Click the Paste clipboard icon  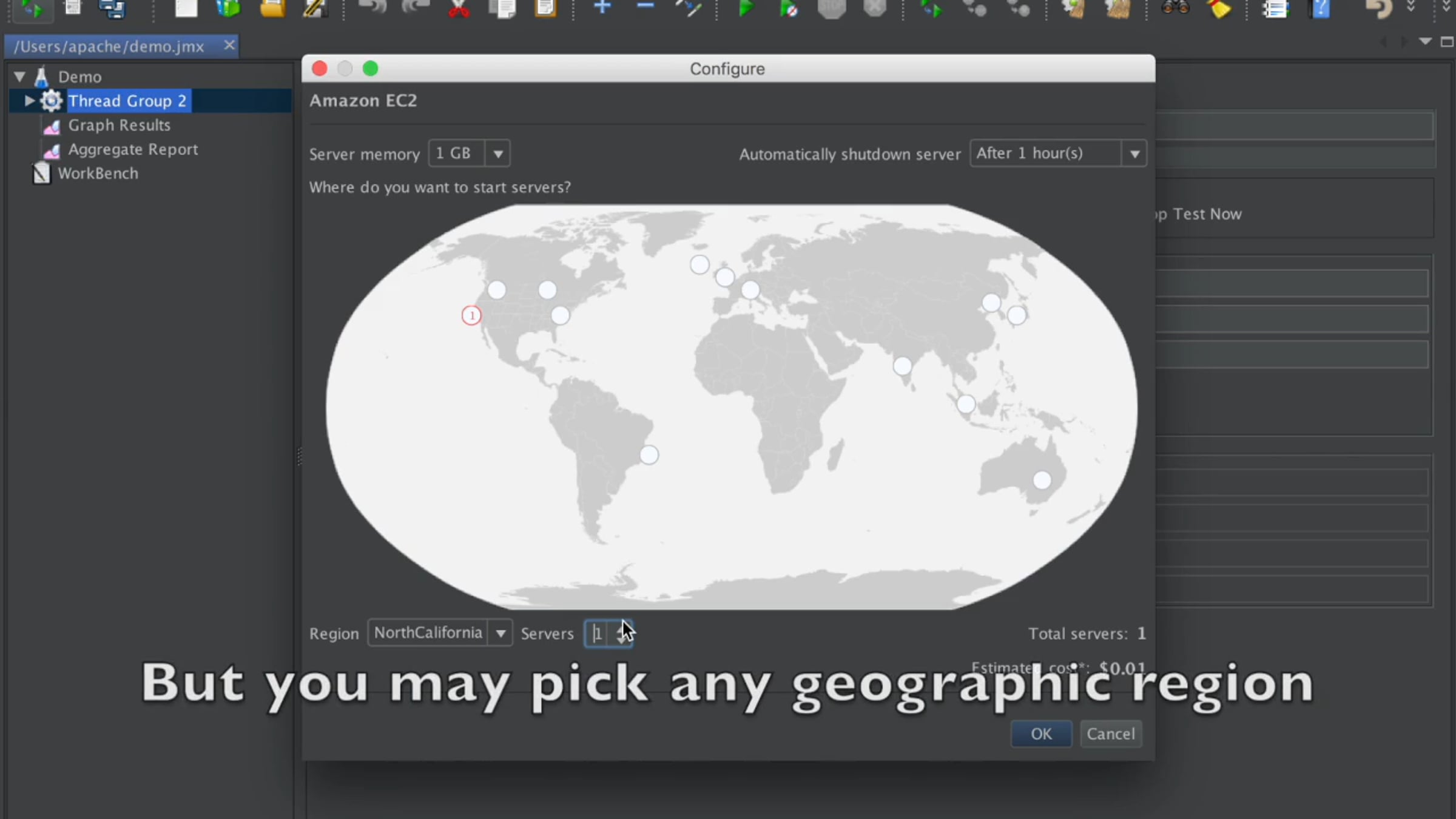(545, 8)
